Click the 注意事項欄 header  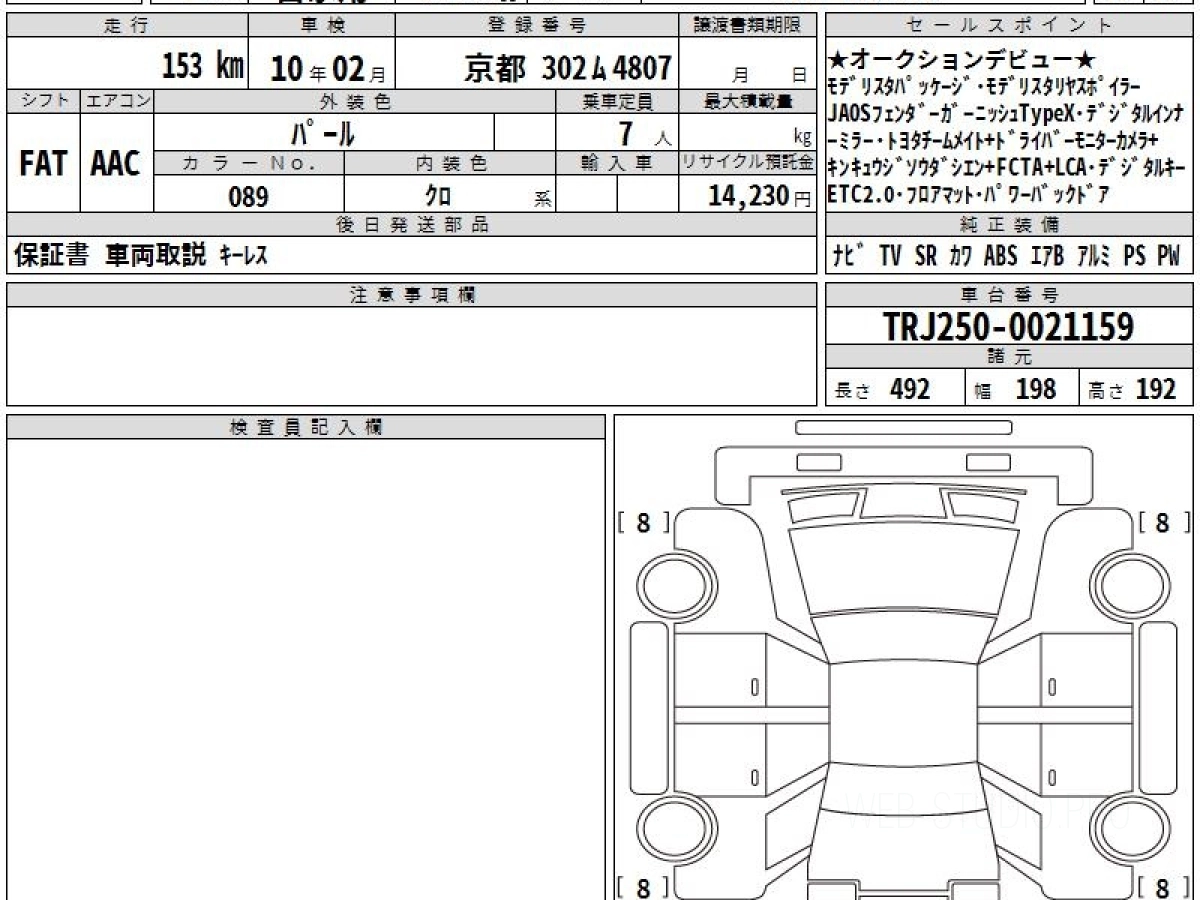tap(411, 294)
